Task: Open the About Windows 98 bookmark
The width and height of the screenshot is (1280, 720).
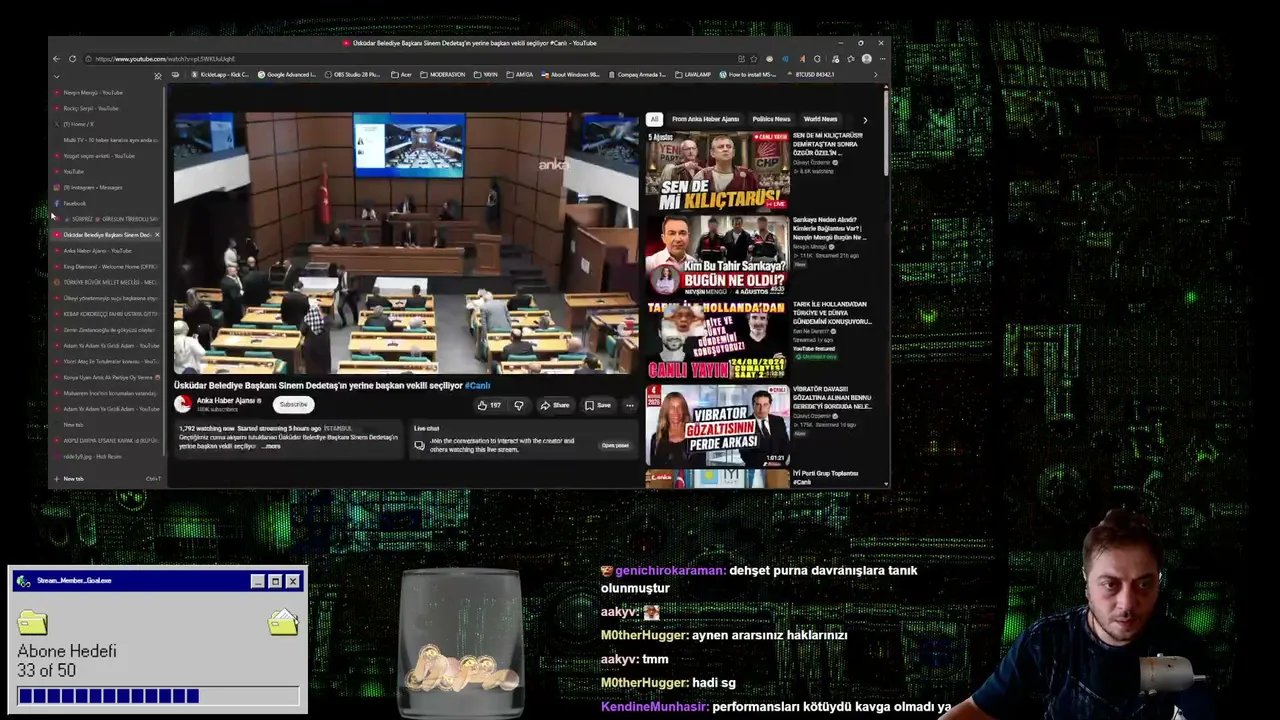Action: (x=571, y=75)
